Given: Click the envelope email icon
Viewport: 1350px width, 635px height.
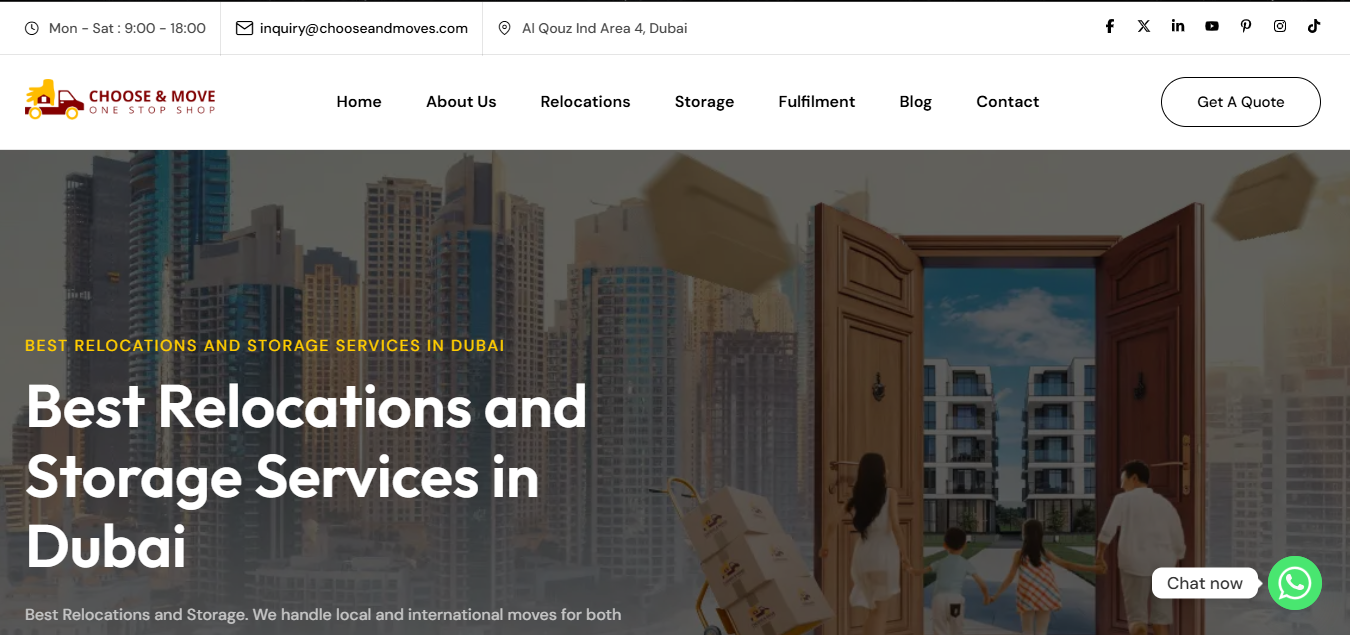Looking at the screenshot, I should (244, 28).
